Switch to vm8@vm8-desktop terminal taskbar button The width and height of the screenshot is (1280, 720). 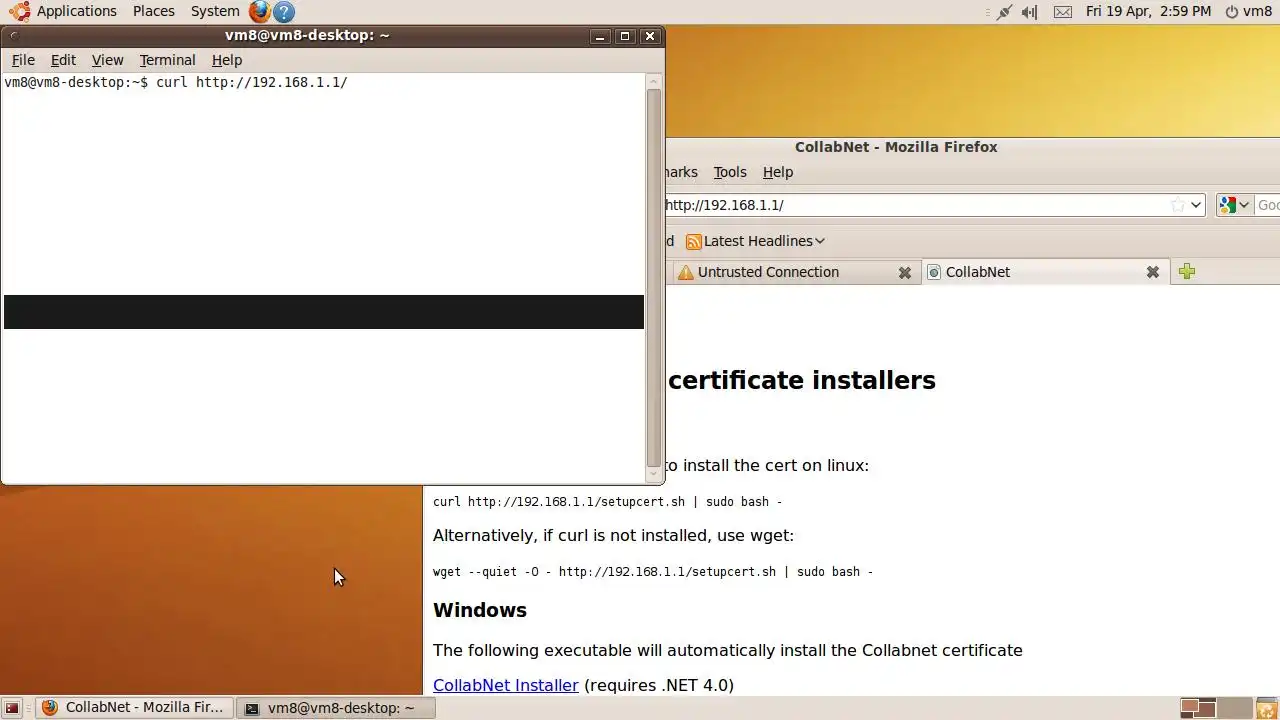(337, 708)
